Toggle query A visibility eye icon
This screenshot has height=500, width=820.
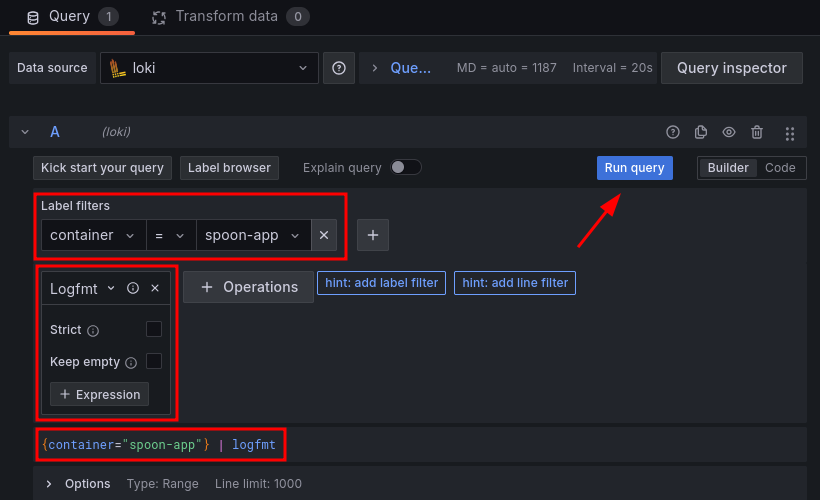point(729,132)
